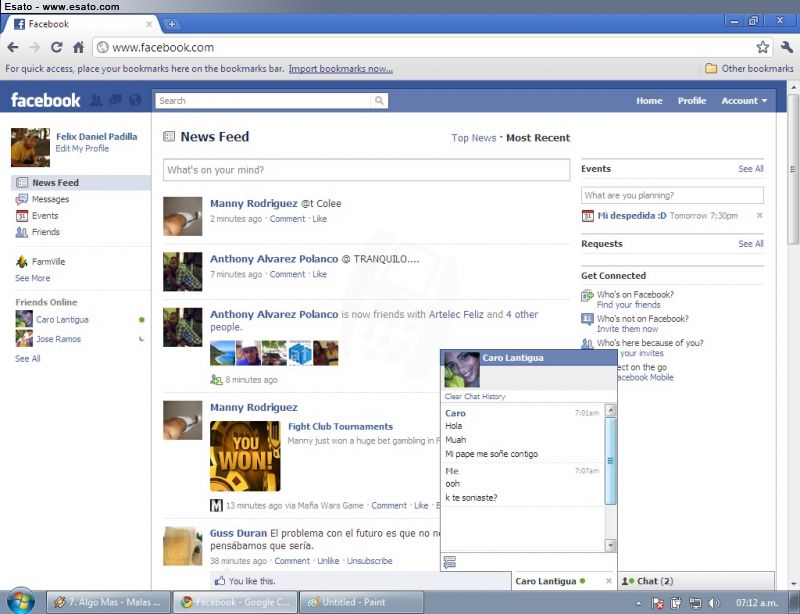Click the chat message input icon
This screenshot has height=614, width=800.
449,562
